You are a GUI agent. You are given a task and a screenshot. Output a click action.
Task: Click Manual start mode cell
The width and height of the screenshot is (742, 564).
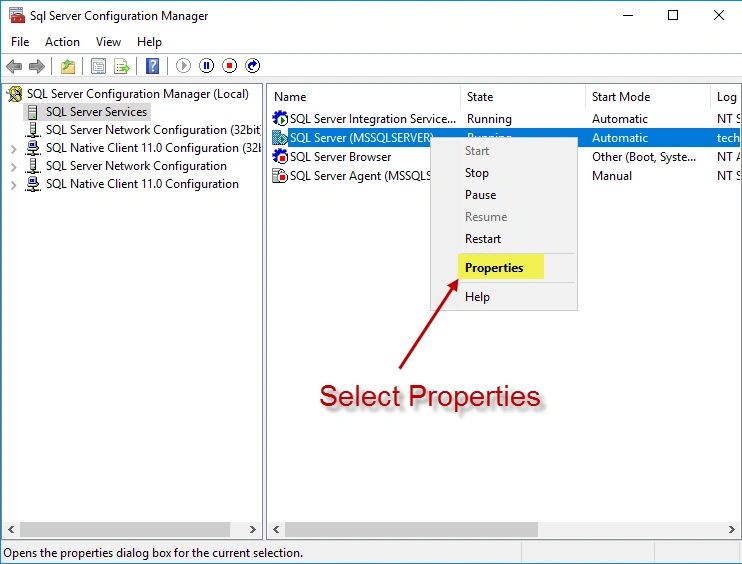611,176
